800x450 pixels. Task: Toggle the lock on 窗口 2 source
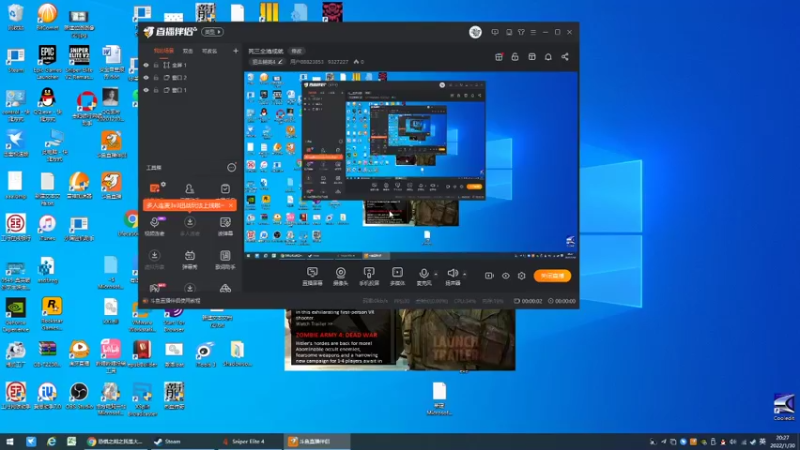point(156,78)
